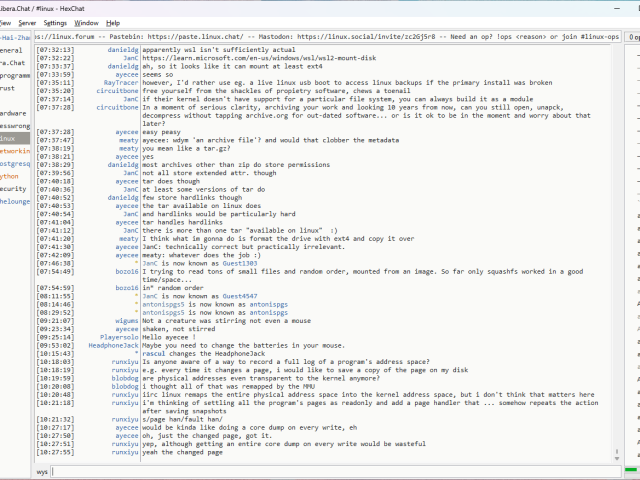Click the nickname button beside input box
This screenshot has height=480, width=640.
coord(42,470)
